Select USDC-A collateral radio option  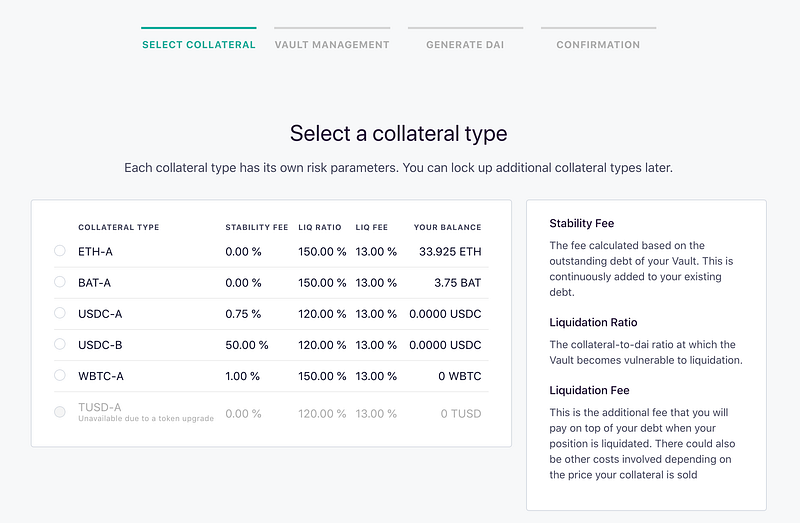point(60,314)
